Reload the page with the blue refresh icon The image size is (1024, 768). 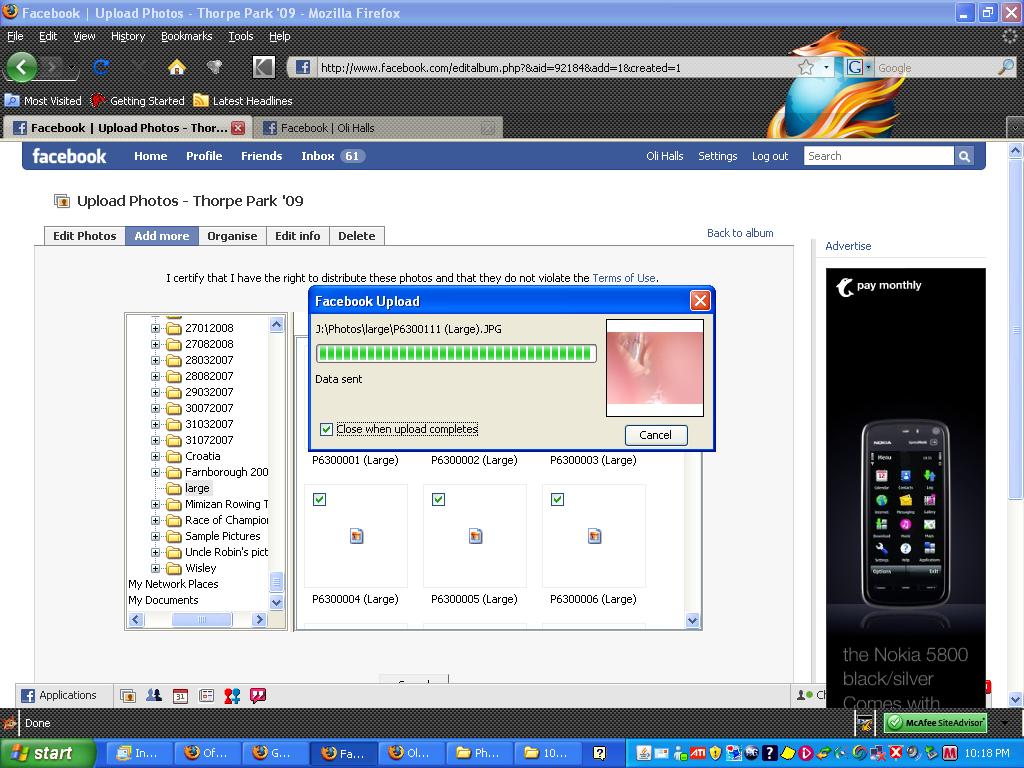click(101, 67)
